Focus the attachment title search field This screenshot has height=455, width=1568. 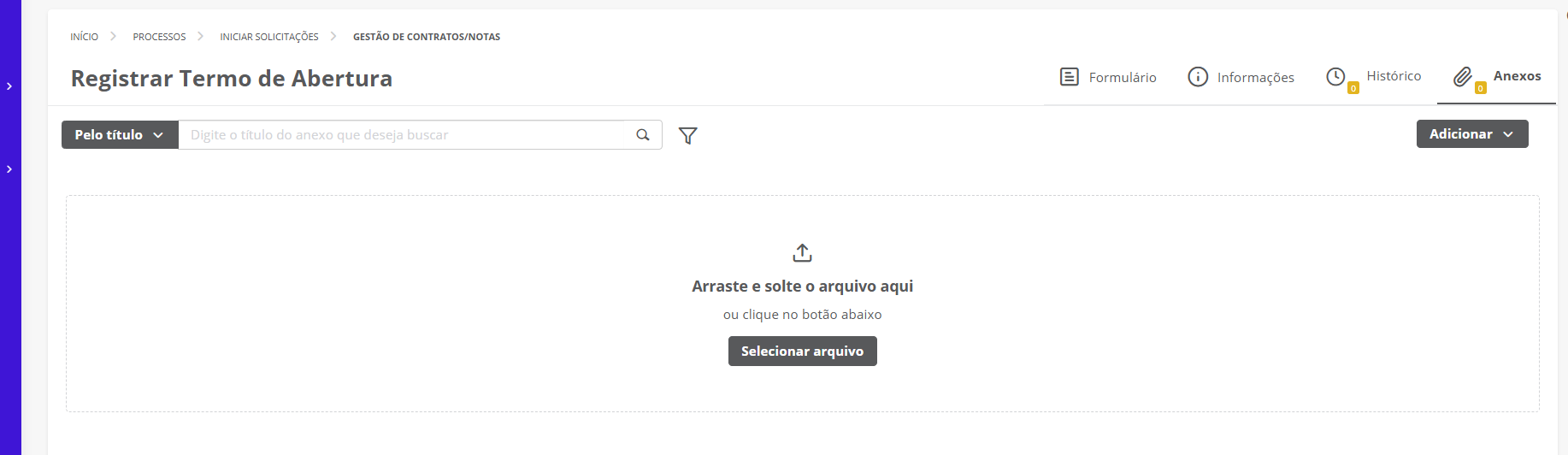(406, 135)
